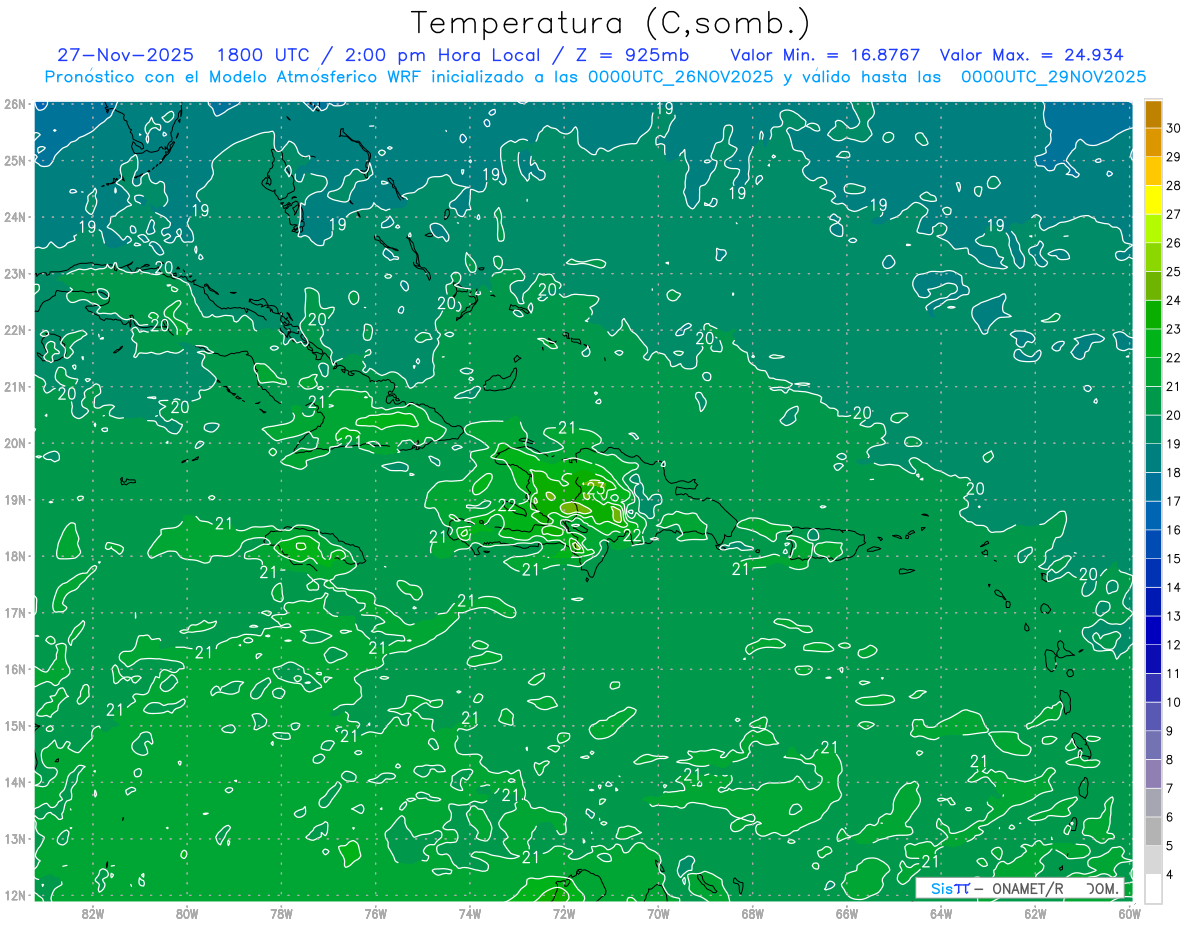The height and width of the screenshot is (927, 1200).
Task: Click the '20N' latitude axis label
Action: [x=15, y=443]
